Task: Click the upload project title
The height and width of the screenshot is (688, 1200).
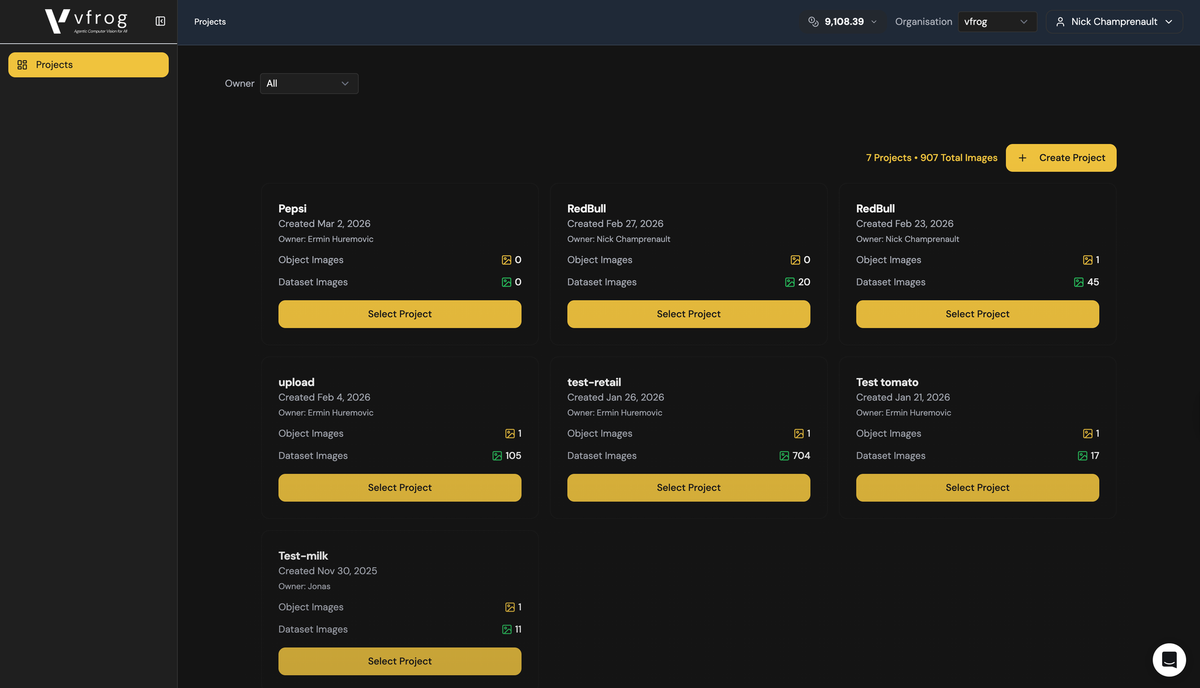Action: 296,382
